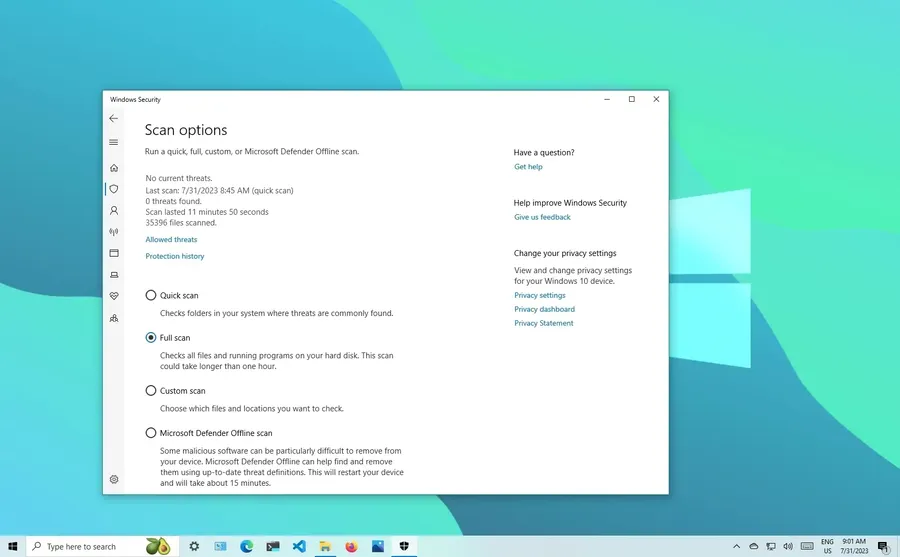Open the Allowed threats link
Viewport: 900px width, 557px height.
[x=171, y=239]
